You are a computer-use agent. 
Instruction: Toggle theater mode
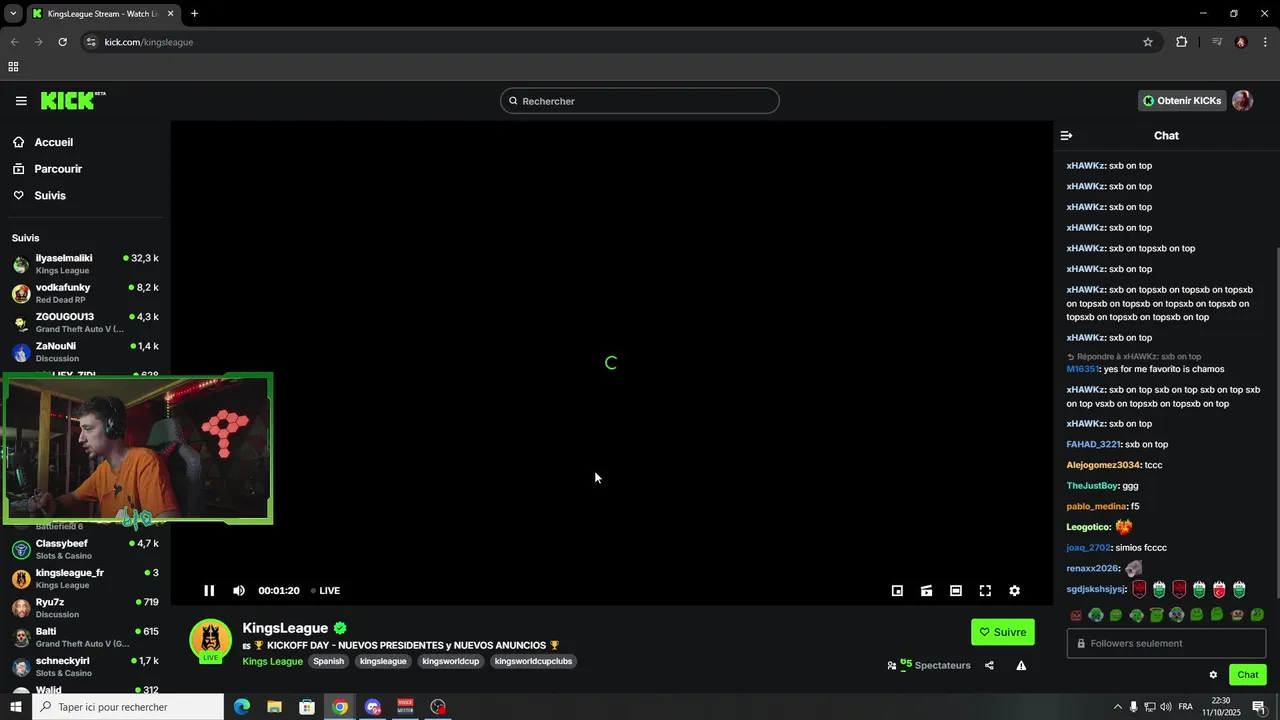point(956,591)
